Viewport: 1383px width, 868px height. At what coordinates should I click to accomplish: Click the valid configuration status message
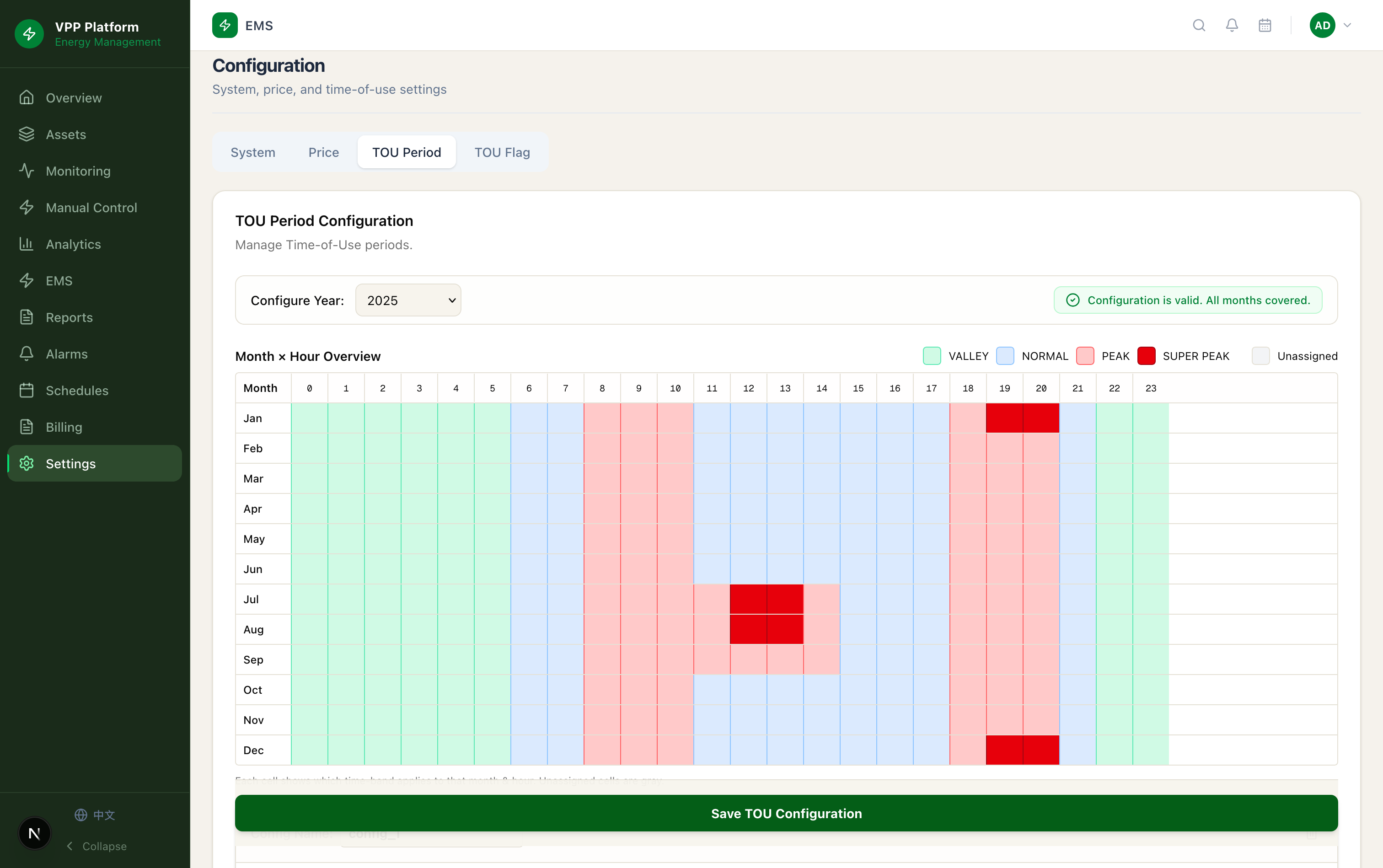click(1188, 300)
